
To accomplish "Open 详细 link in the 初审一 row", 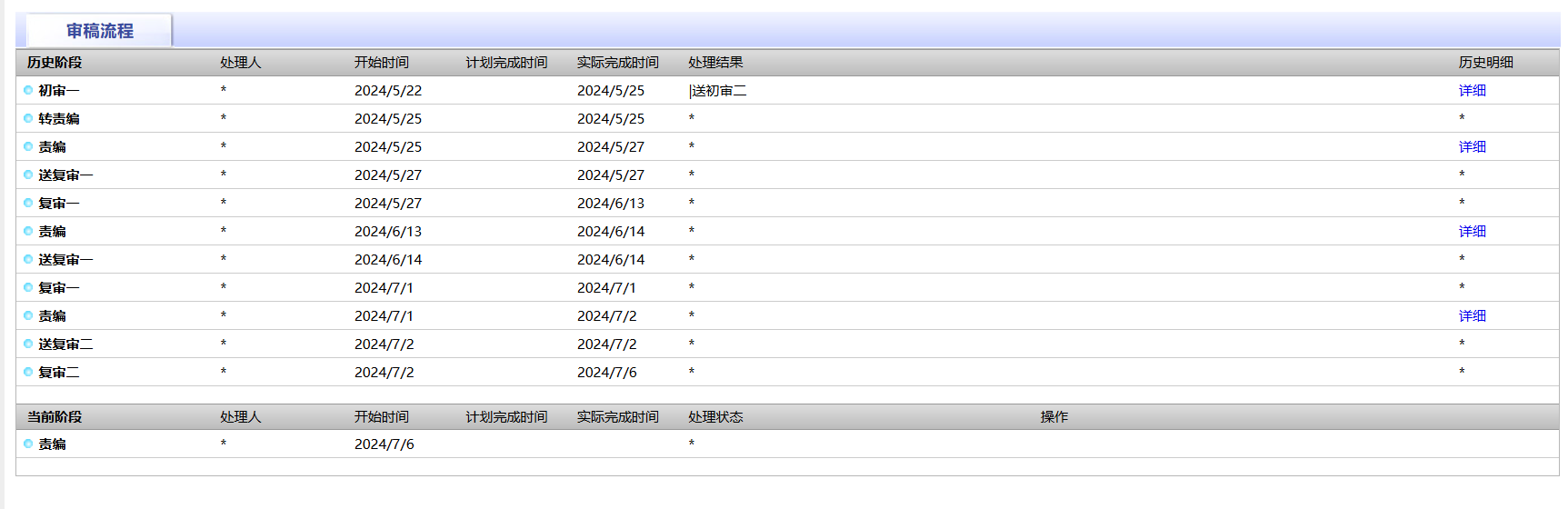I will click(x=1472, y=90).
